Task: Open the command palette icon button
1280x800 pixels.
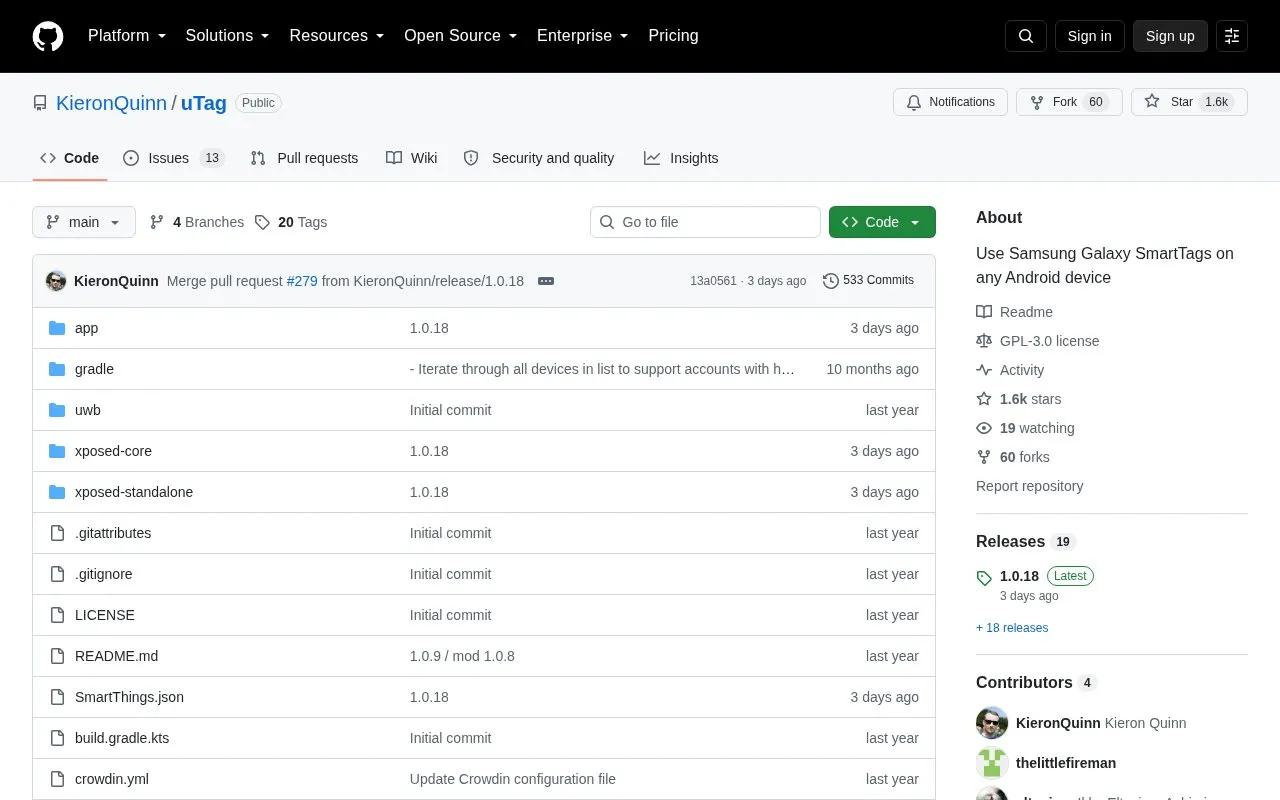Action: click(x=1232, y=36)
